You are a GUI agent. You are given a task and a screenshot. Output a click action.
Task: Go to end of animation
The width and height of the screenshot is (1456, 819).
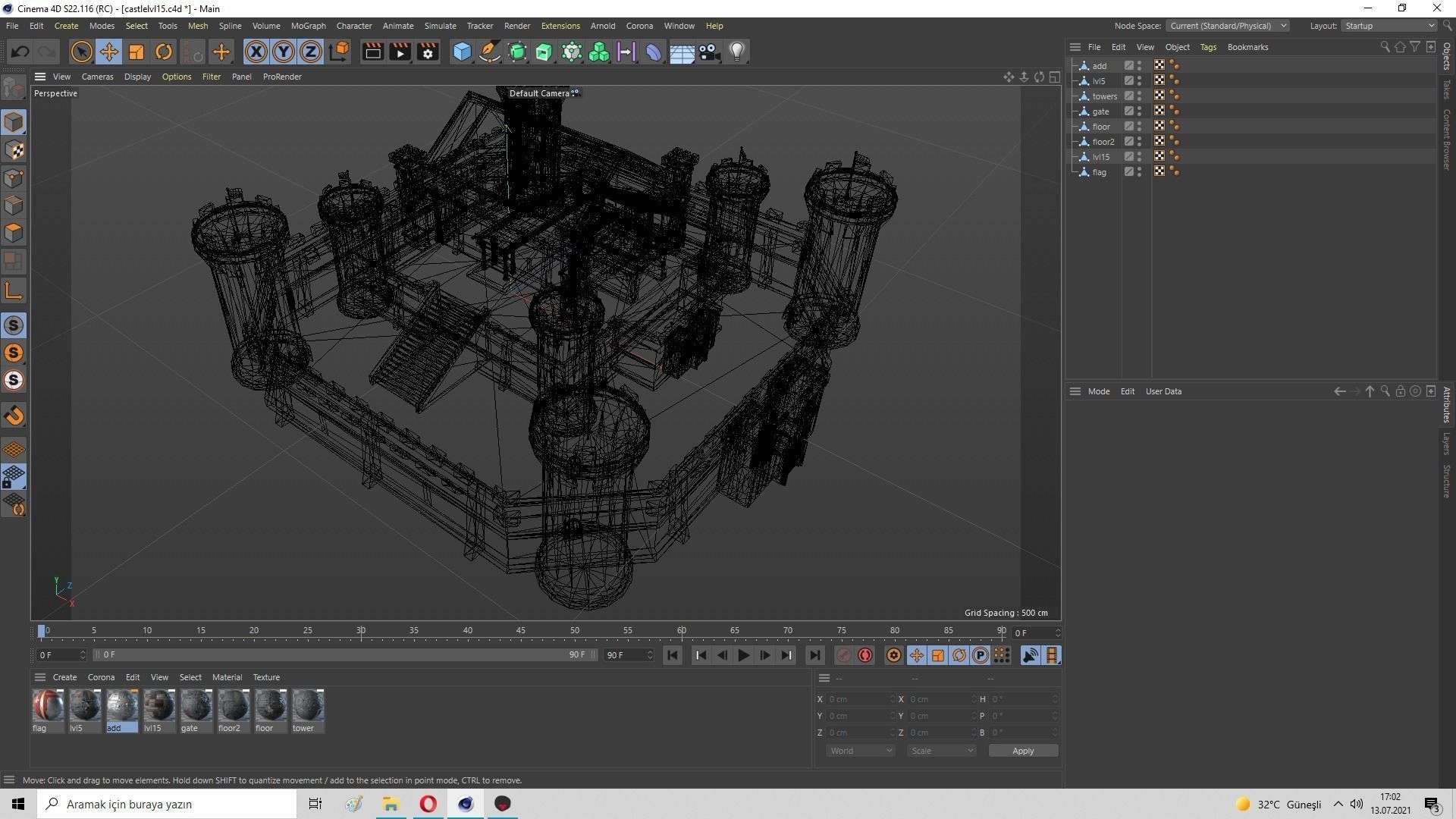pos(814,655)
